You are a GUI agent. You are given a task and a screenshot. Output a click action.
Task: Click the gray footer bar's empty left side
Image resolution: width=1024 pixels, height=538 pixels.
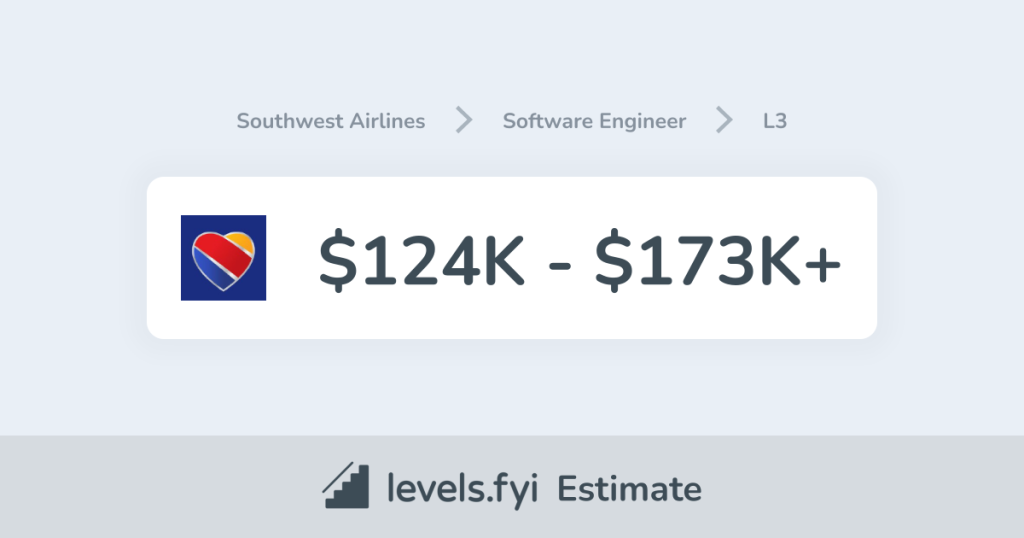(120, 488)
